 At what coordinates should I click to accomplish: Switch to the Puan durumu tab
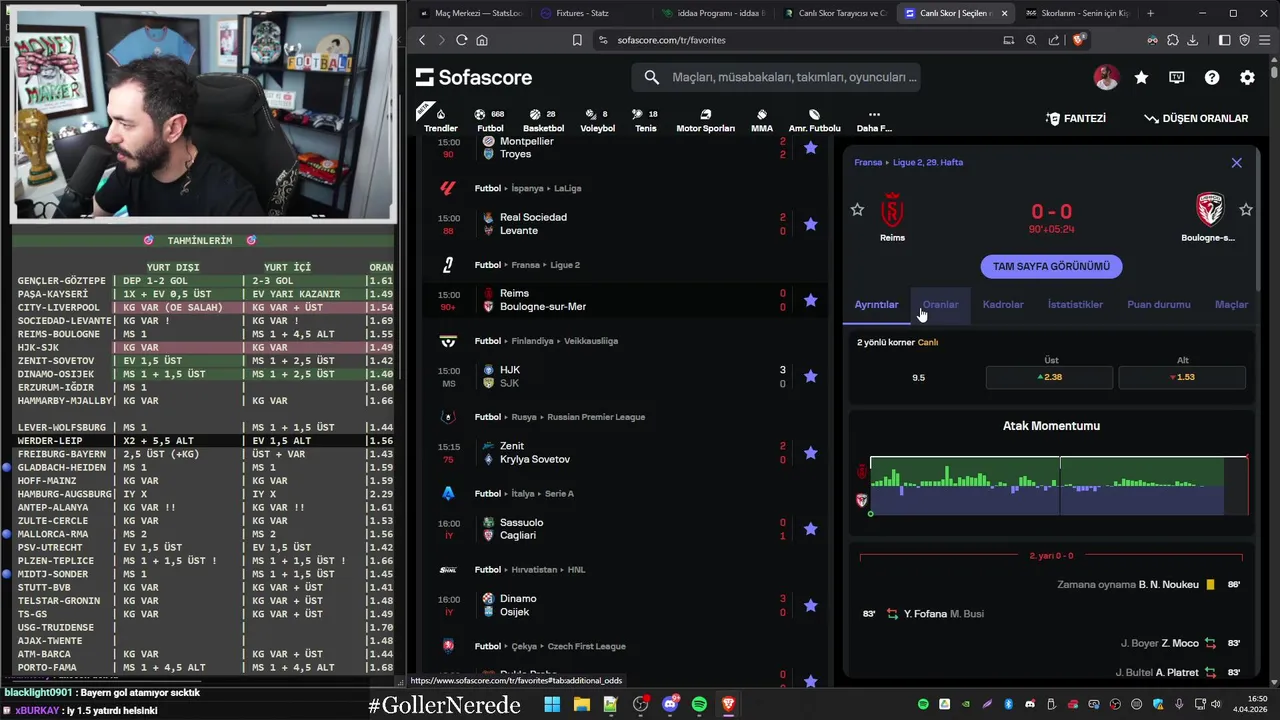tap(1159, 305)
